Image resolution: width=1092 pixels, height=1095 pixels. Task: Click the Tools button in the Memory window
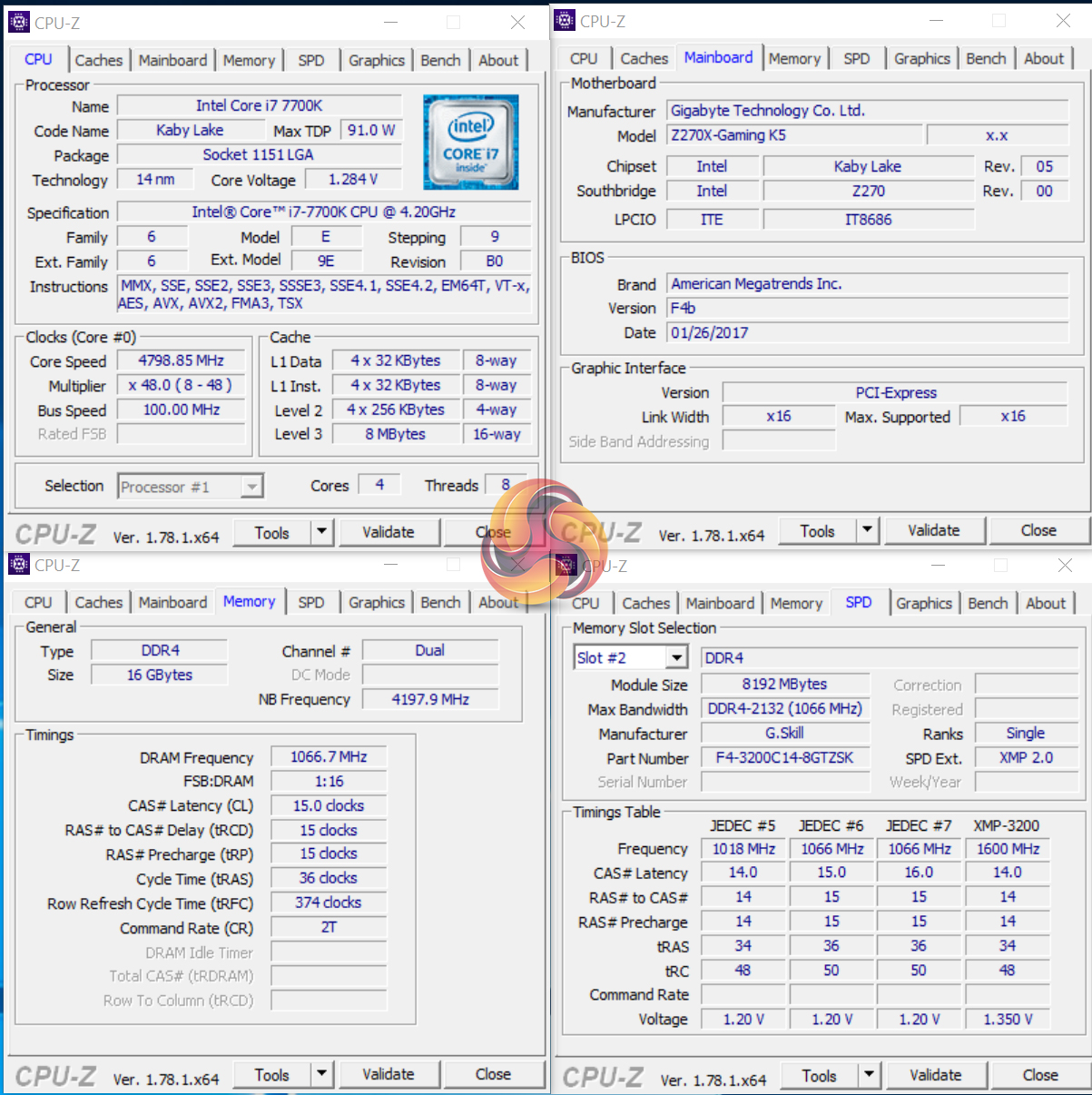click(271, 1075)
